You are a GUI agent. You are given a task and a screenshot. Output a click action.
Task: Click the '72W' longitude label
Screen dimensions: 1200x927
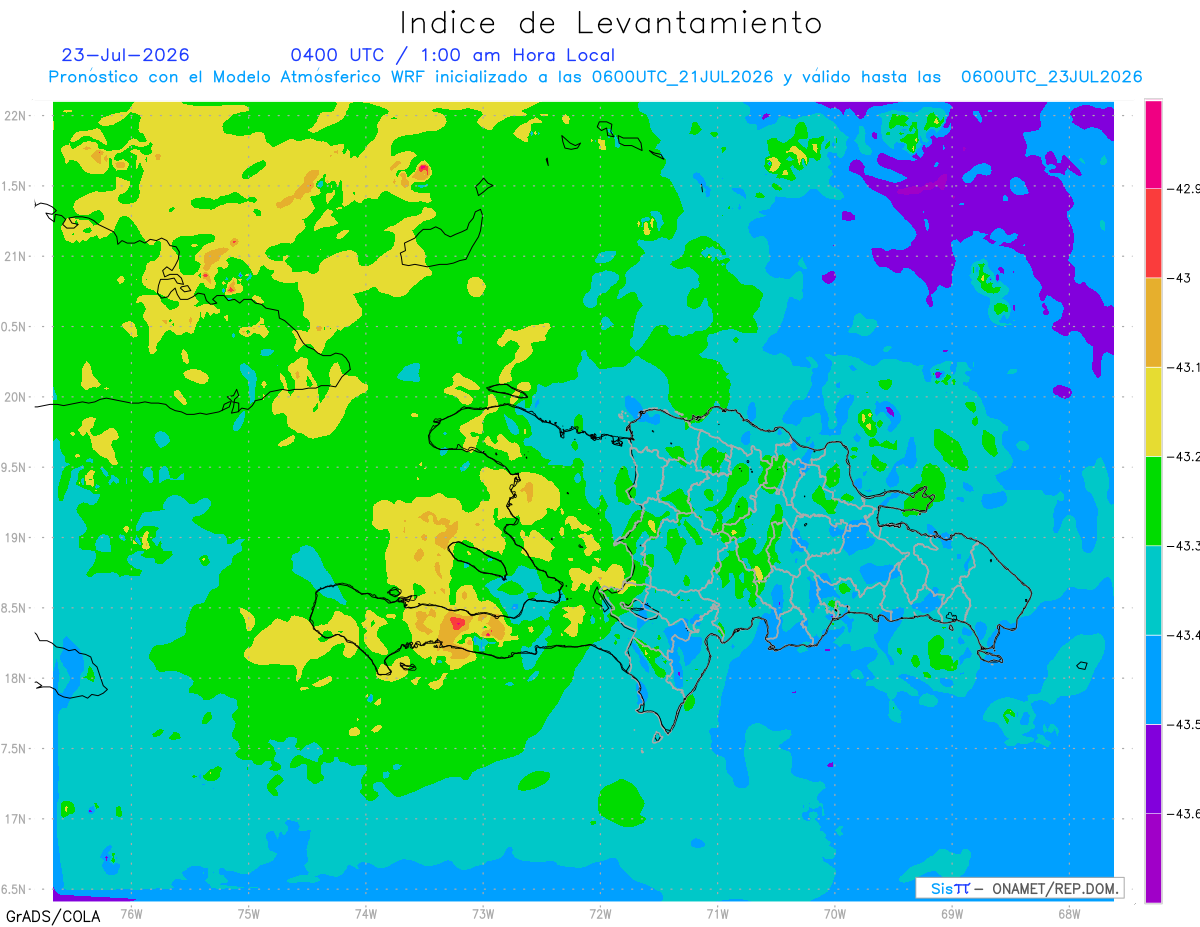[x=600, y=913]
